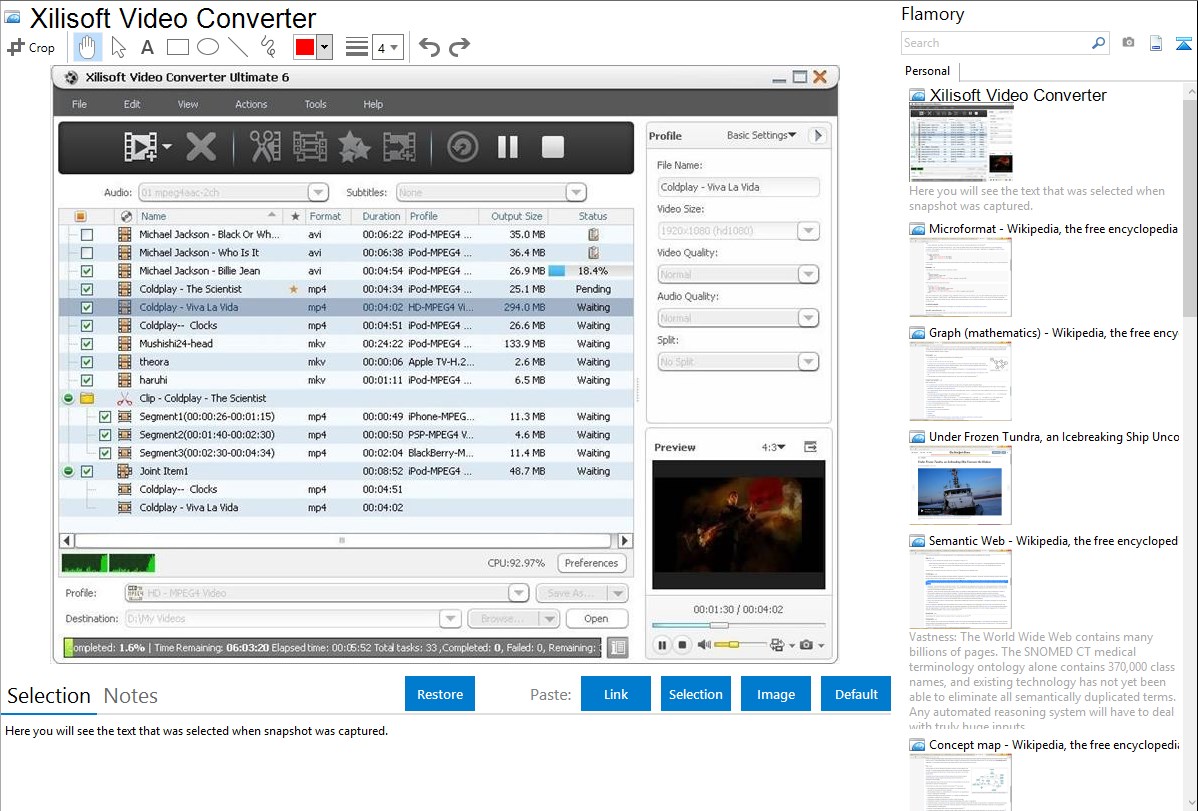
Task: Uncheck the Coldplay - The Scientist checkbox
Action: pyautogui.click(x=87, y=289)
